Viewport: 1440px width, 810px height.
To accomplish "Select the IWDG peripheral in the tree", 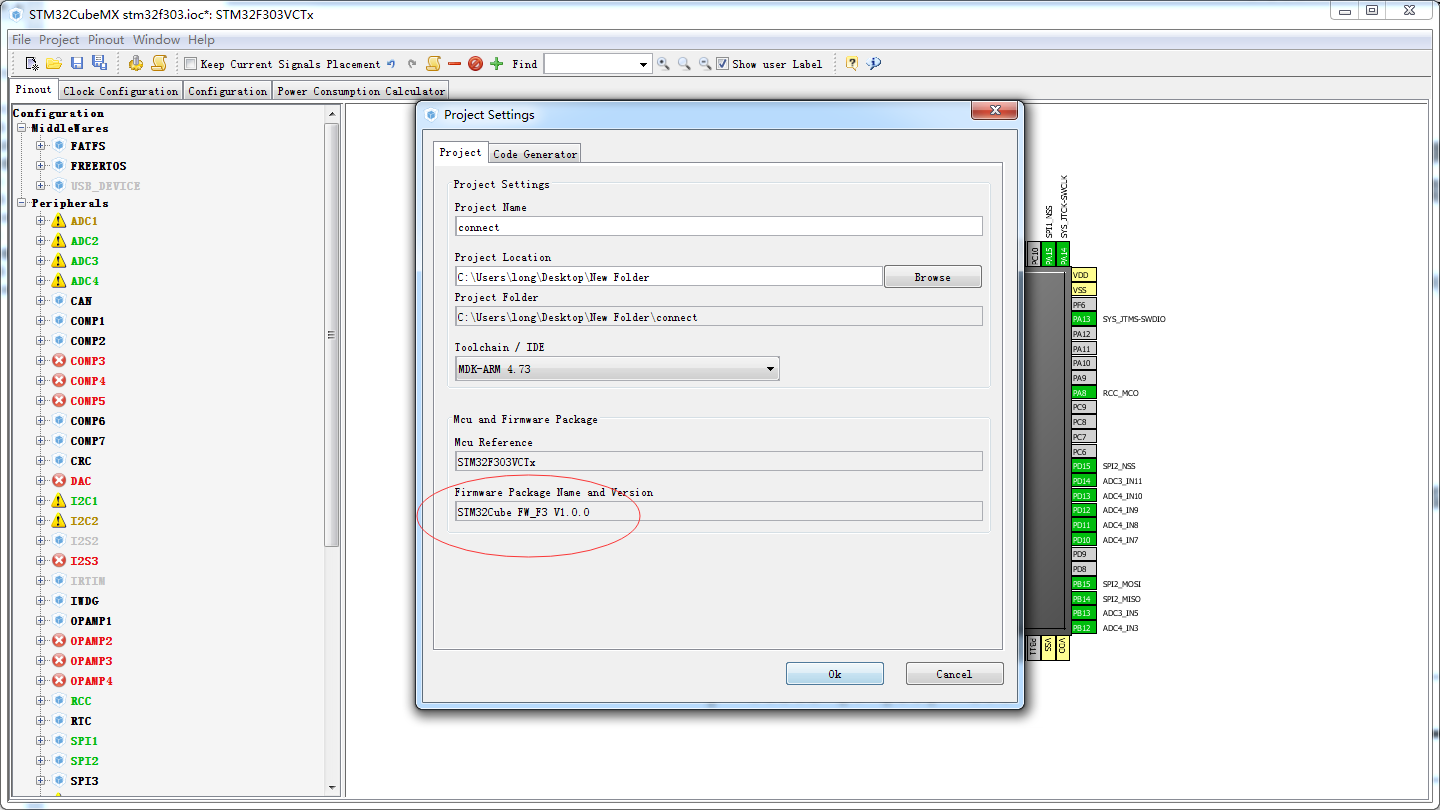I will click(x=84, y=601).
